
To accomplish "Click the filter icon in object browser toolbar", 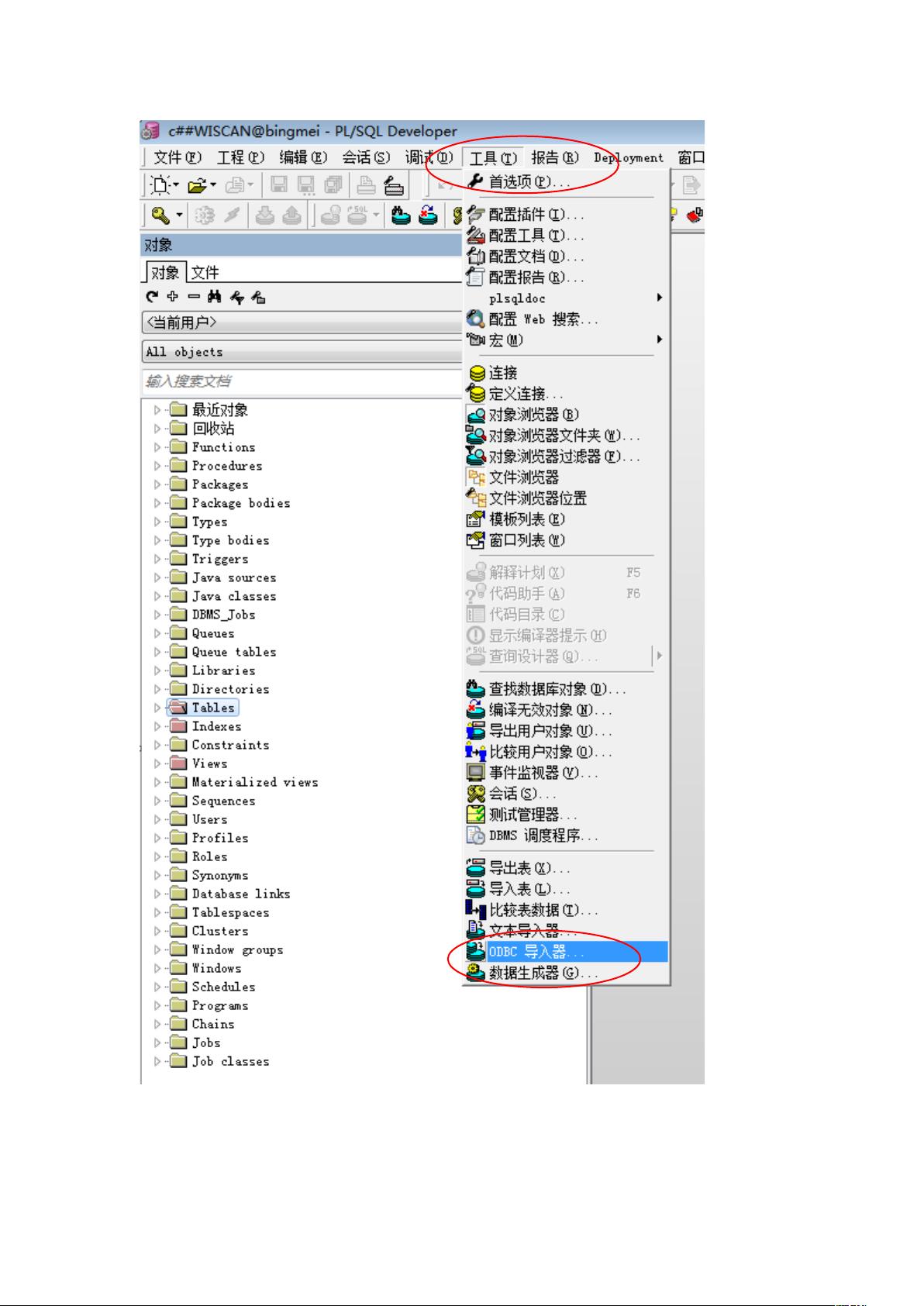I will click(x=236, y=297).
